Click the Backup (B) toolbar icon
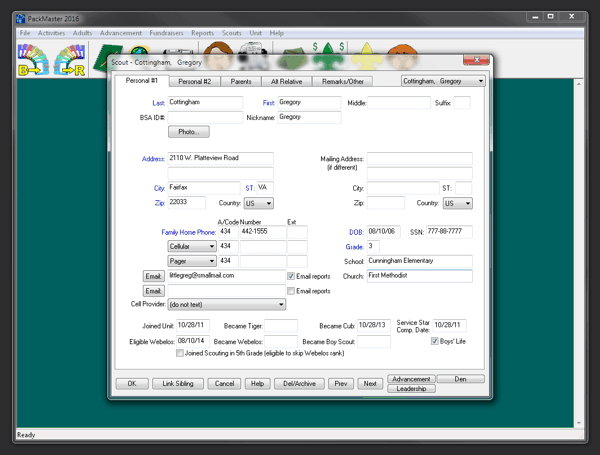 tap(33, 59)
